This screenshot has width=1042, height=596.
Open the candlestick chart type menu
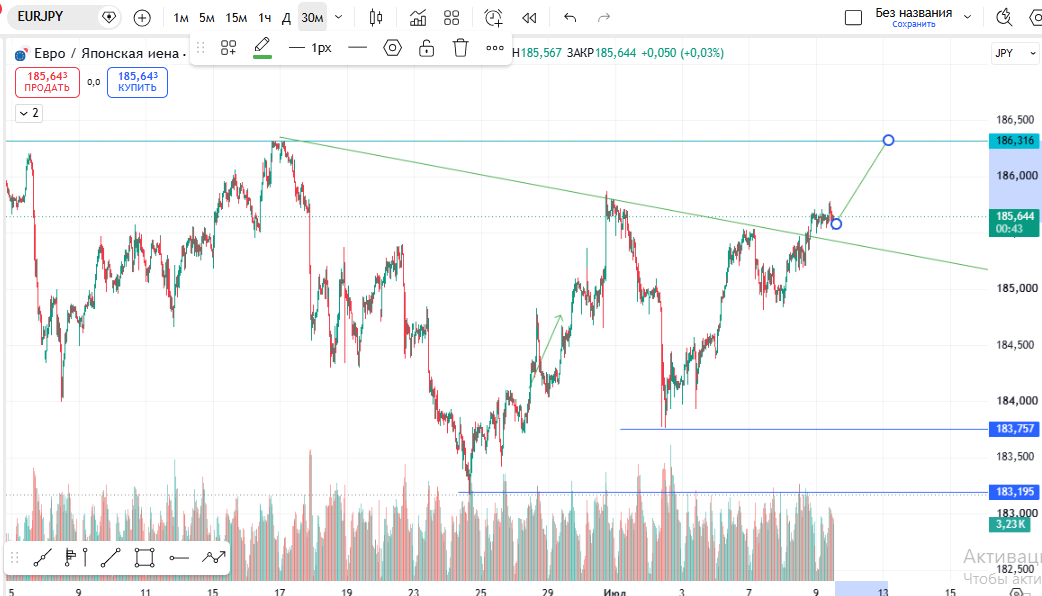[375, 18]
